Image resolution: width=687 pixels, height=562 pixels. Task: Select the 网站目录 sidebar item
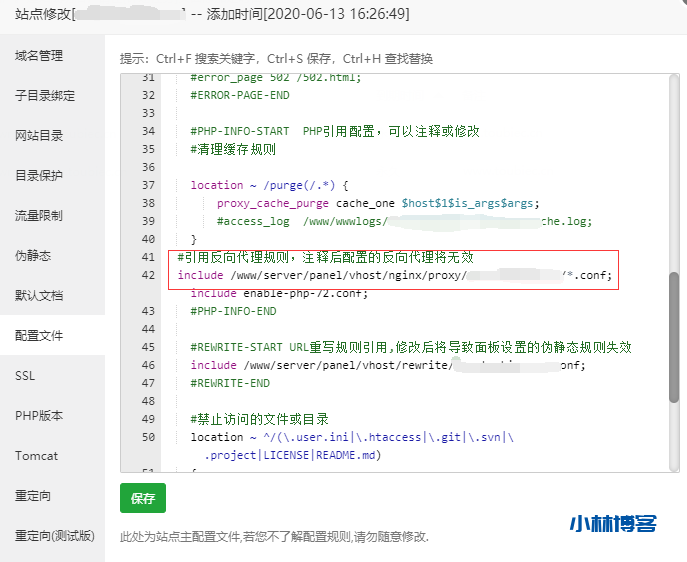38,135
